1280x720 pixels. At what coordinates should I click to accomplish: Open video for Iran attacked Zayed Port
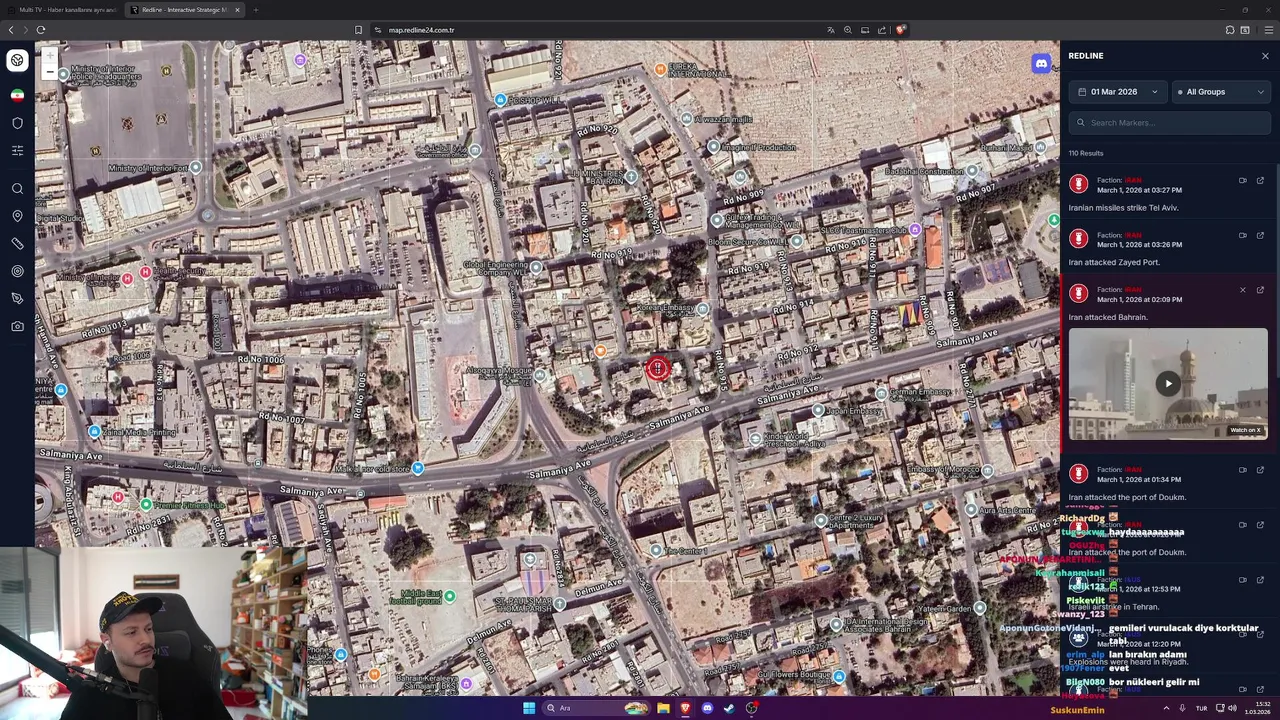coord(1243,236)
